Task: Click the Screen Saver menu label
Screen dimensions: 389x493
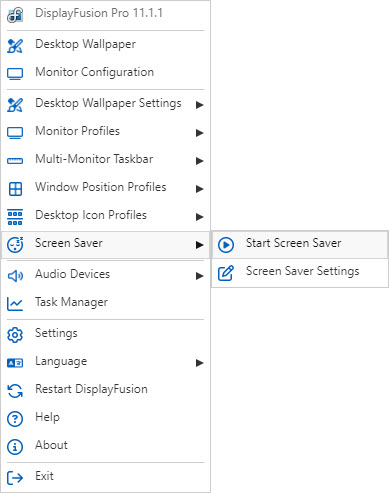Action: coord(69,243)
